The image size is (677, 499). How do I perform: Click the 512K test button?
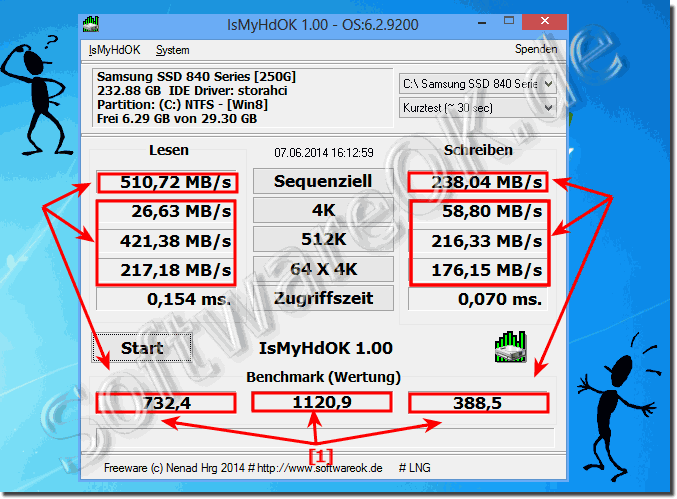323,239
